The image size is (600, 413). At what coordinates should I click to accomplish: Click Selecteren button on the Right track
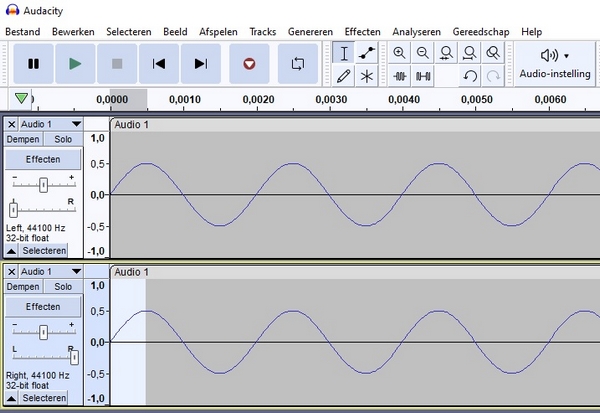coord(44,398)
